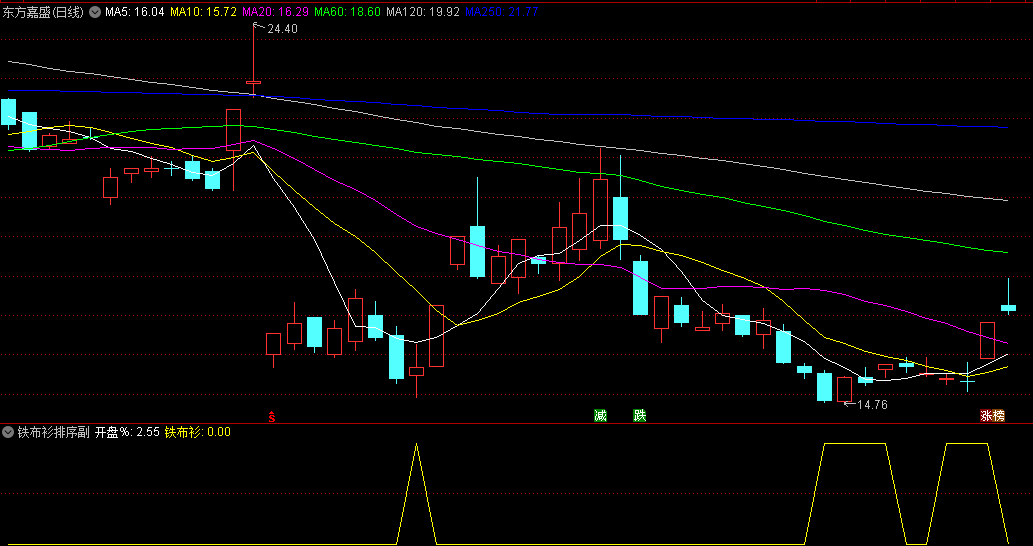1033x546 pixels.
Task: Select the MA60: 18.60 label
Action: tap(347, 12)
